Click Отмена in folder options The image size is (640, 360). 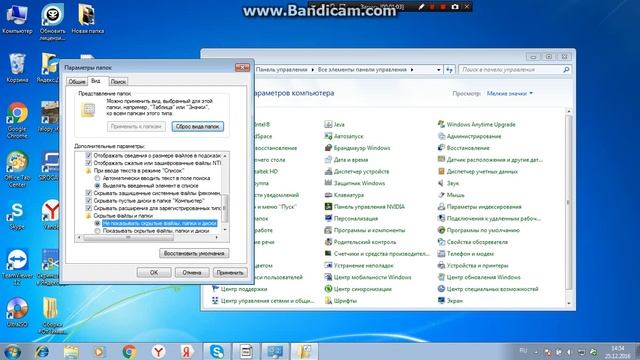point(192,273)
